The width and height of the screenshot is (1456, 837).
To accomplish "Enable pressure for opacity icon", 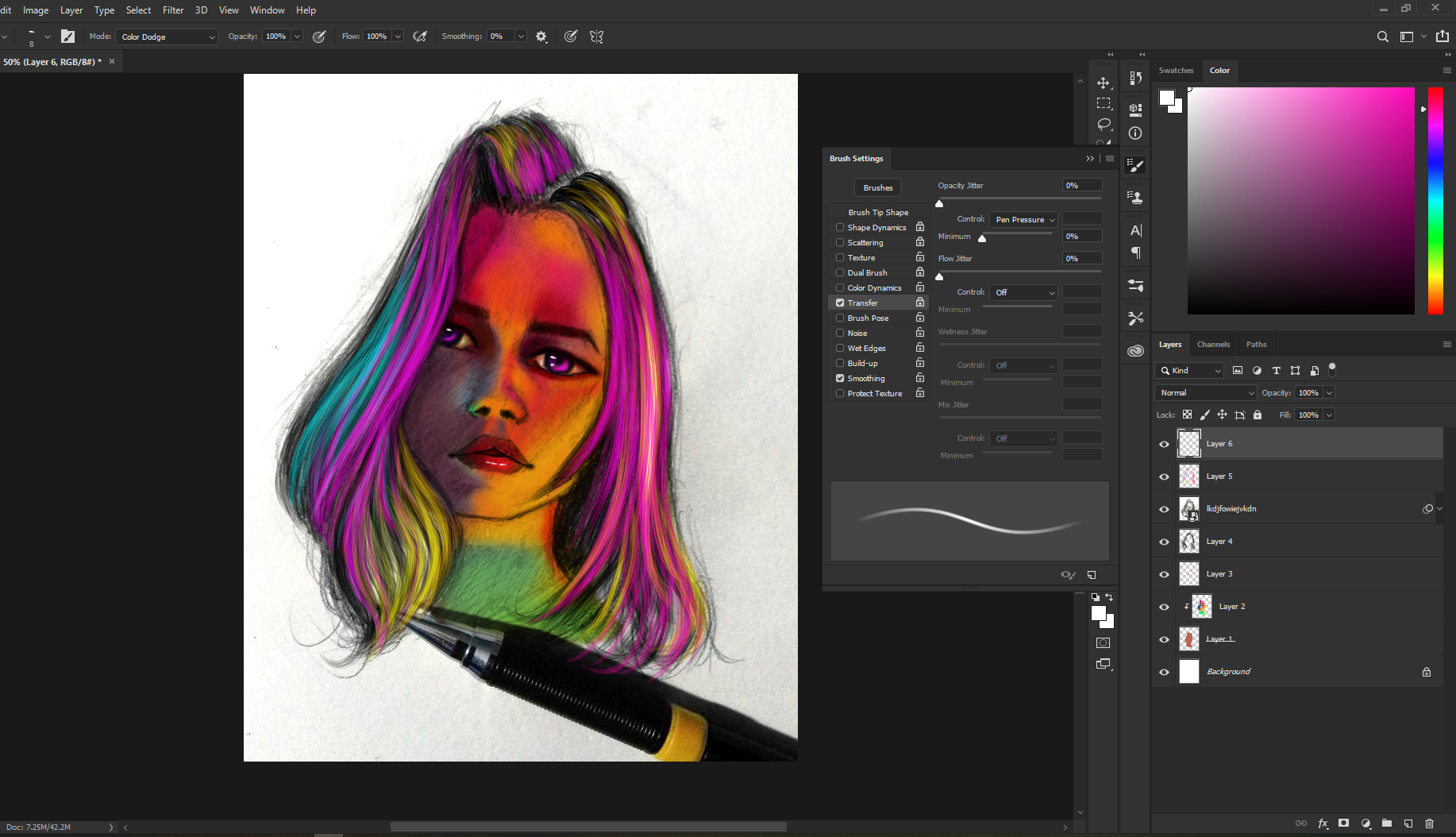I will tap(319, 37).
